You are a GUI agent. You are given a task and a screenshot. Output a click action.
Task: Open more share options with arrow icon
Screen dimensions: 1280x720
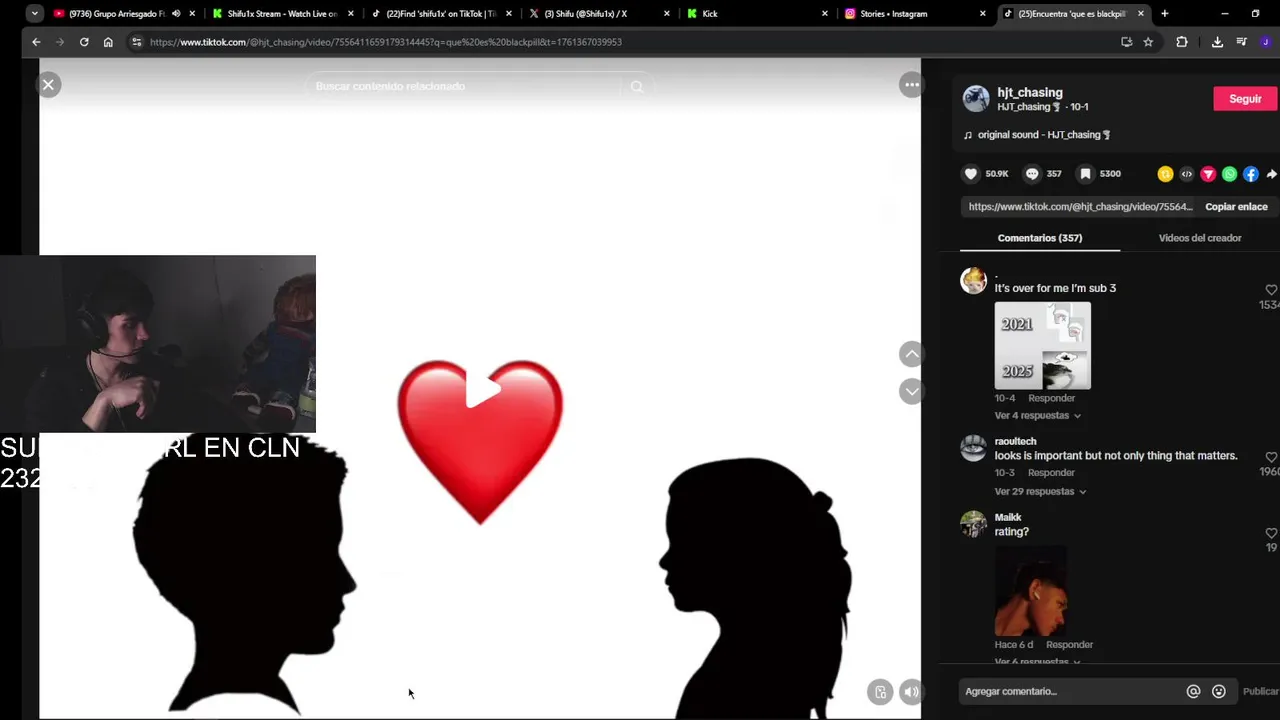[x=1272, y=174]
